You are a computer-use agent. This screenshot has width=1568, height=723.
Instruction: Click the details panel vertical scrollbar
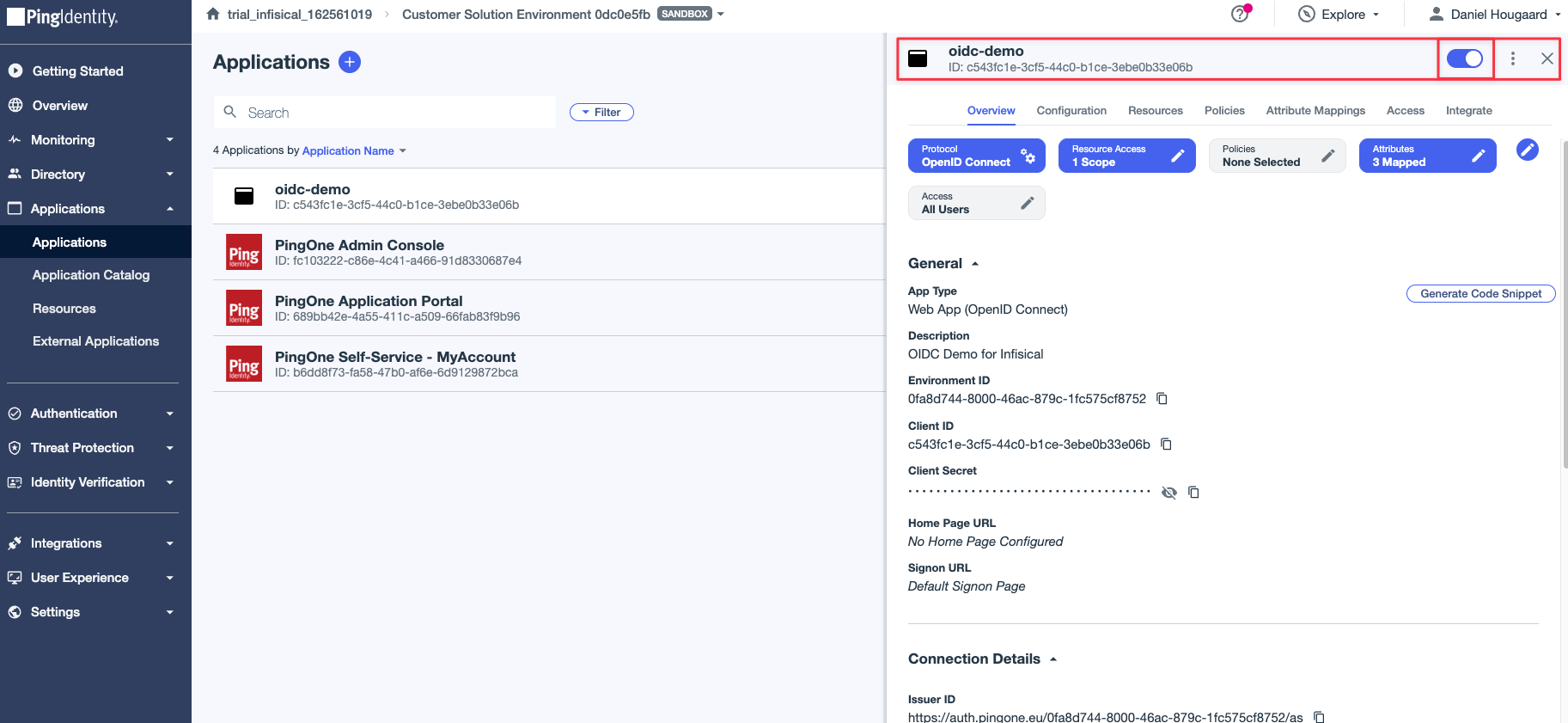(1565, 304)
